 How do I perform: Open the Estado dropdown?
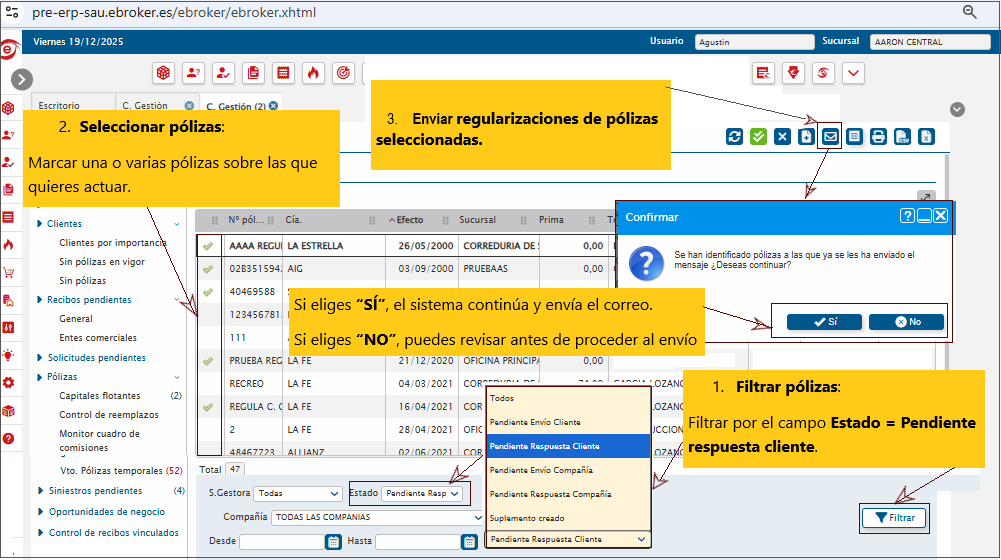pyautogui.click(x=423, y=493)
